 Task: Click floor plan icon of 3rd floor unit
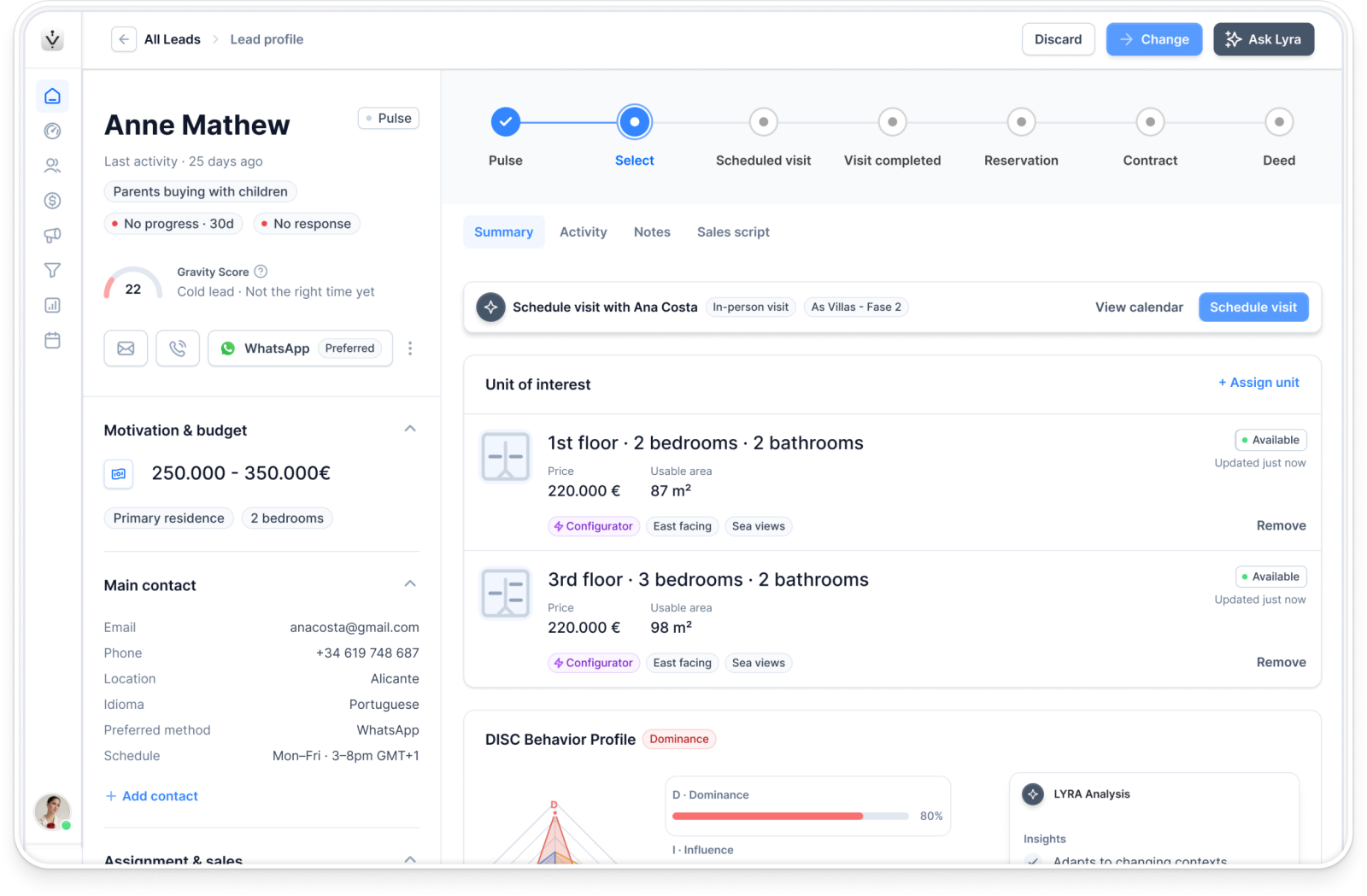pos(505,593)
